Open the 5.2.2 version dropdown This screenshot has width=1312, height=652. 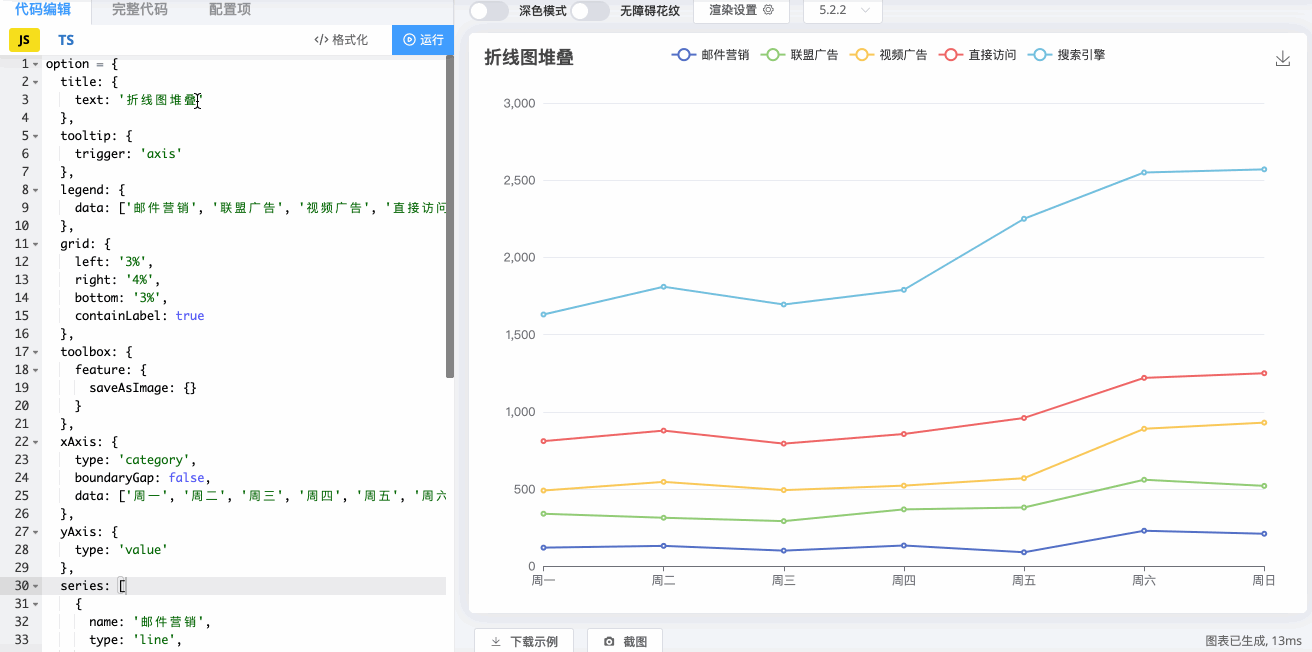point(843,11)
